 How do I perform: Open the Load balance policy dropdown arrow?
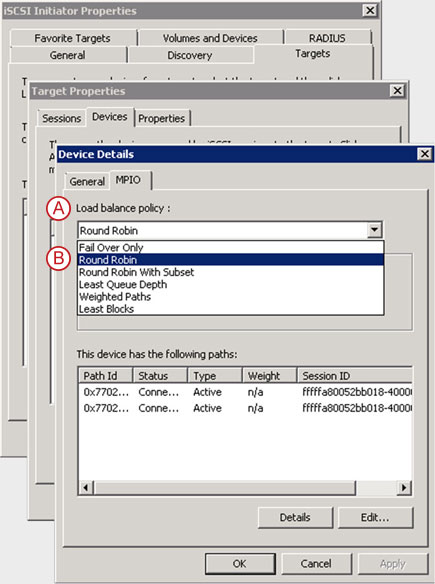[x=374, y=230]
